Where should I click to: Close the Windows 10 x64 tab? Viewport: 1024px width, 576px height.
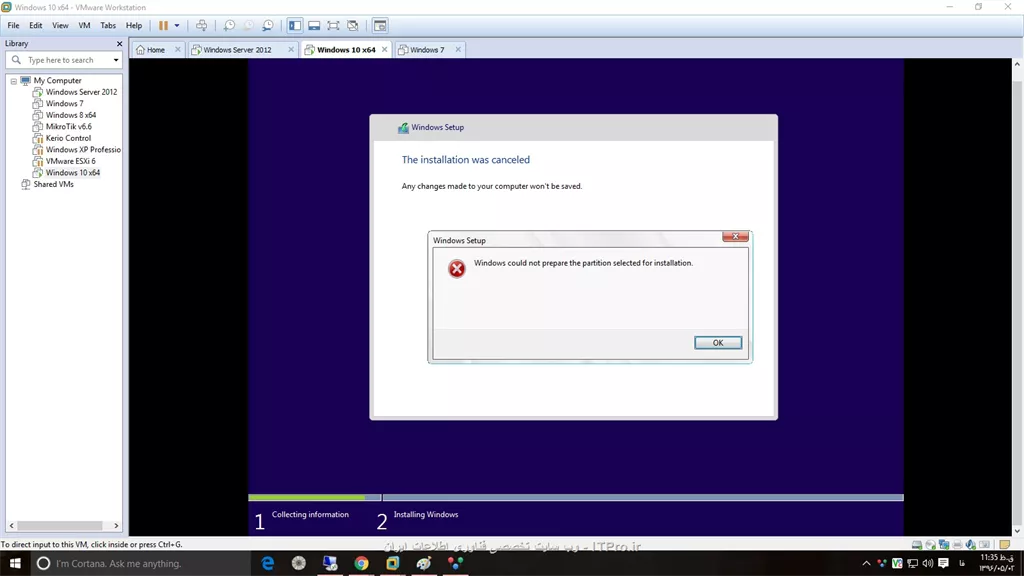(x=385, y=50)
